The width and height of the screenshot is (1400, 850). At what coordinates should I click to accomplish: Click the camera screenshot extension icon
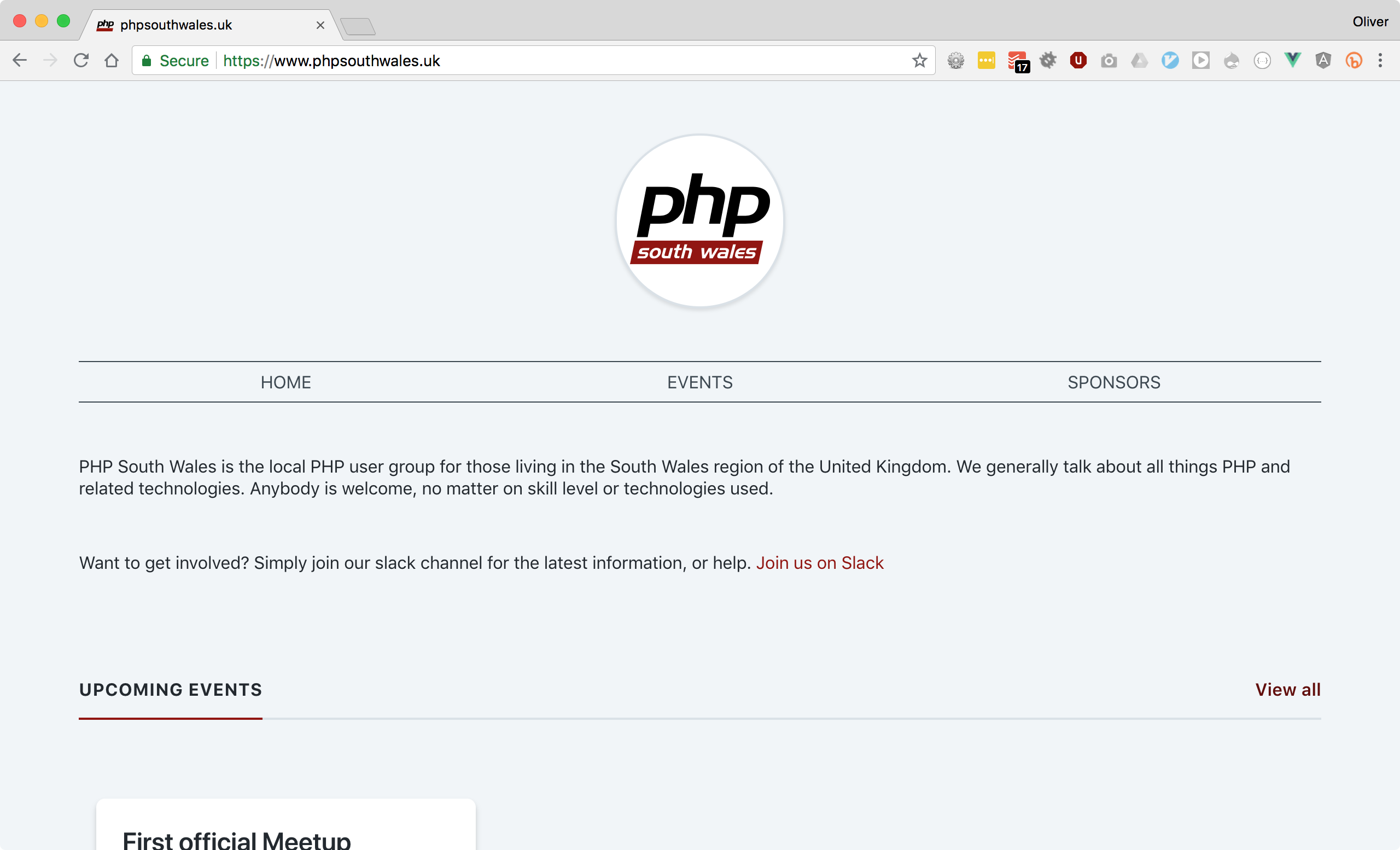pos(1109,60)
